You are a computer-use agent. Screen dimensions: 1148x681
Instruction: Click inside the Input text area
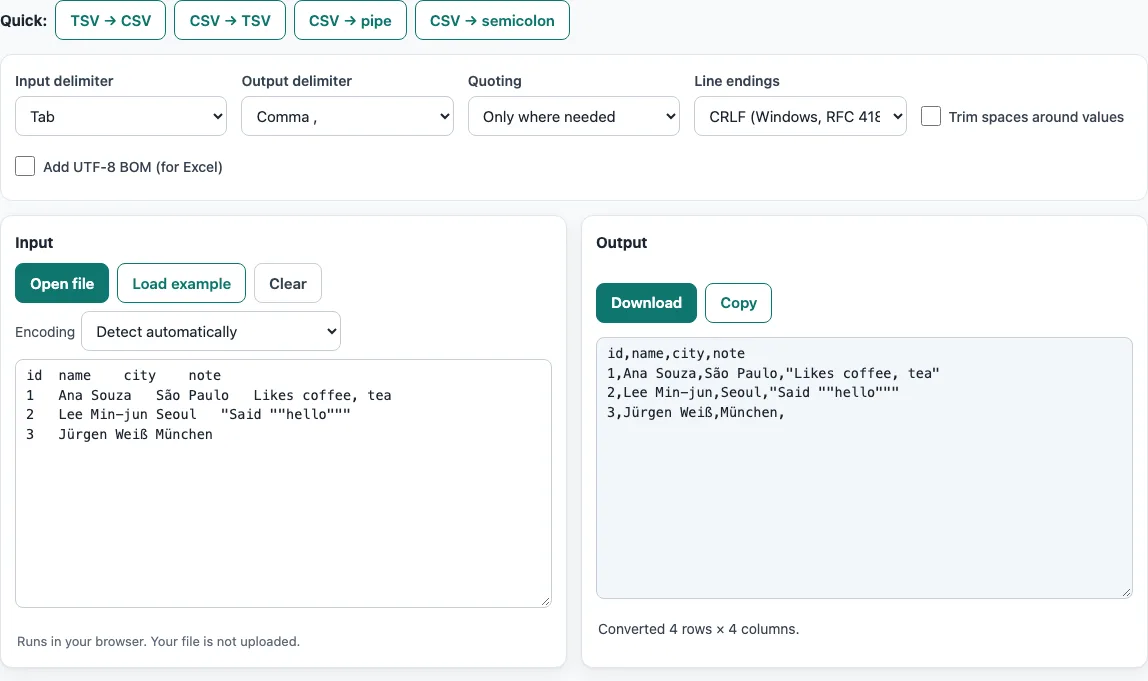(283, 483)
